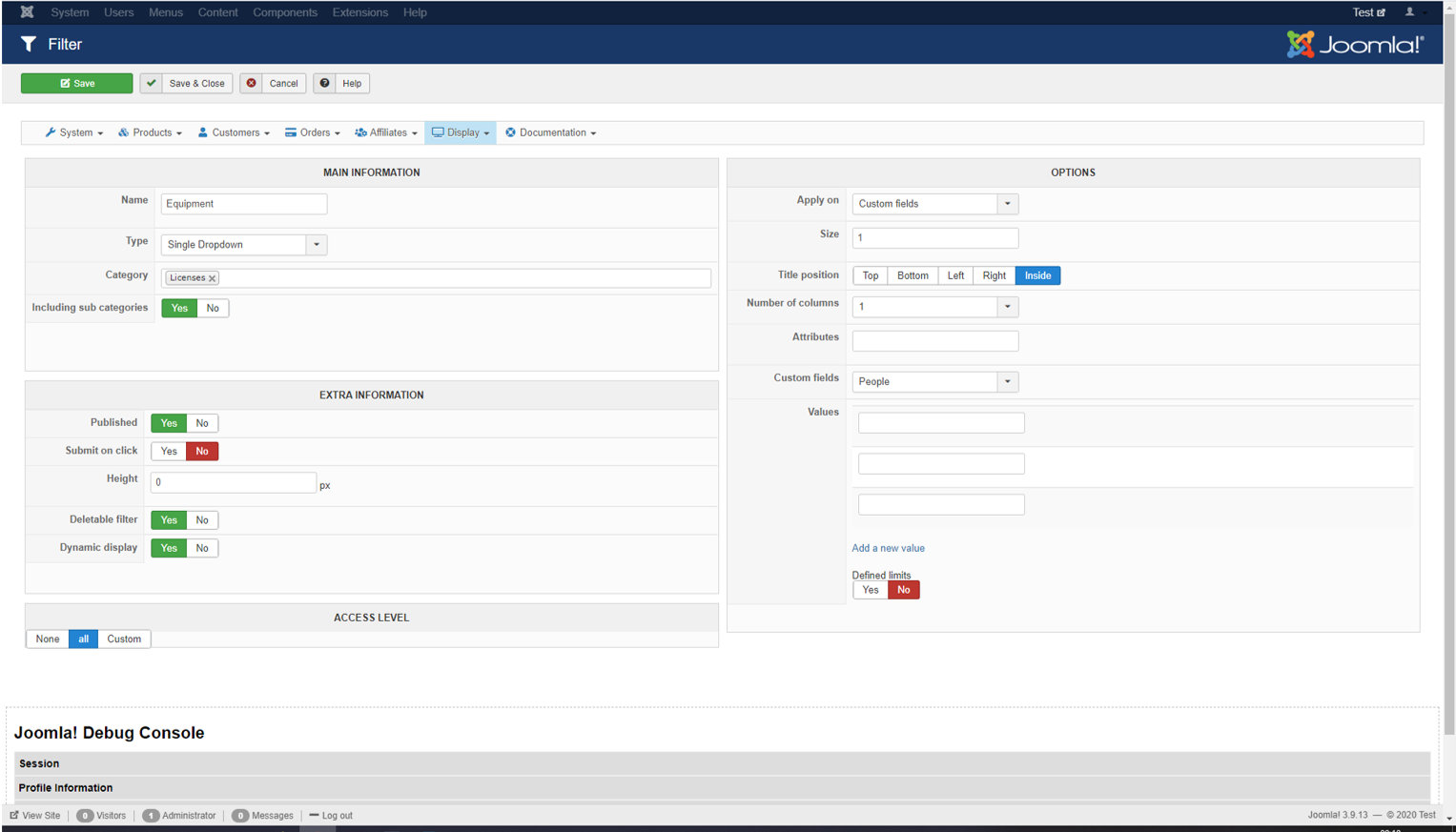Remove the Licenses category tag
1456x832 pixels.
pyautogui.click(x=213, y=278)
